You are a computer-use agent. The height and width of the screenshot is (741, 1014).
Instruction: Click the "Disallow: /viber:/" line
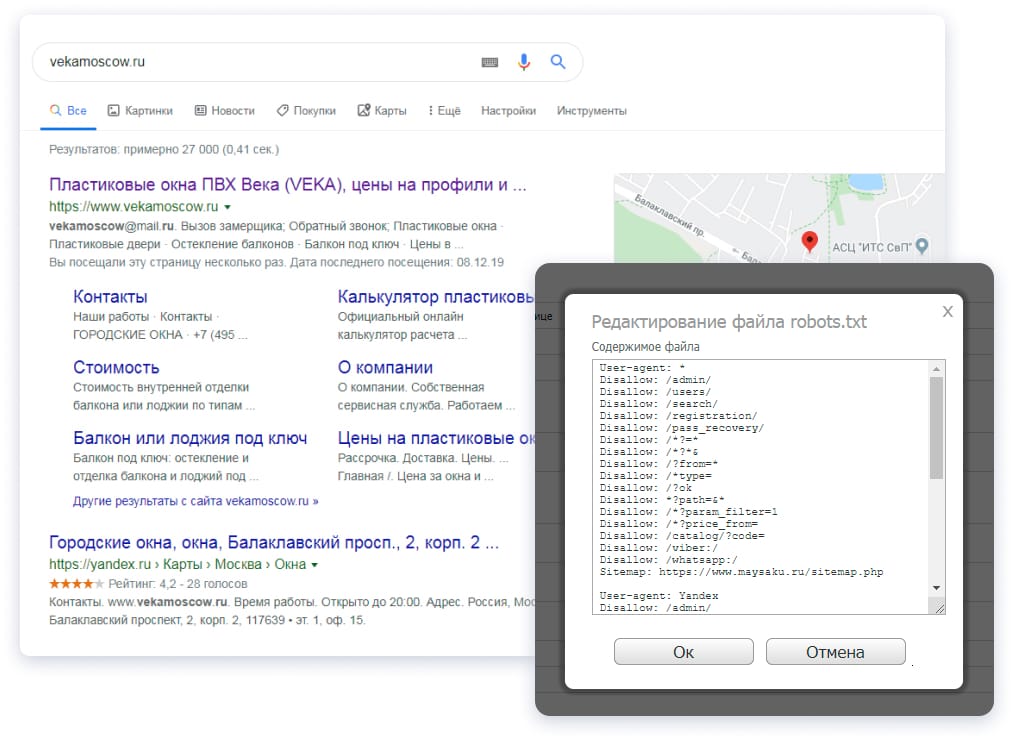pos(658,548)
